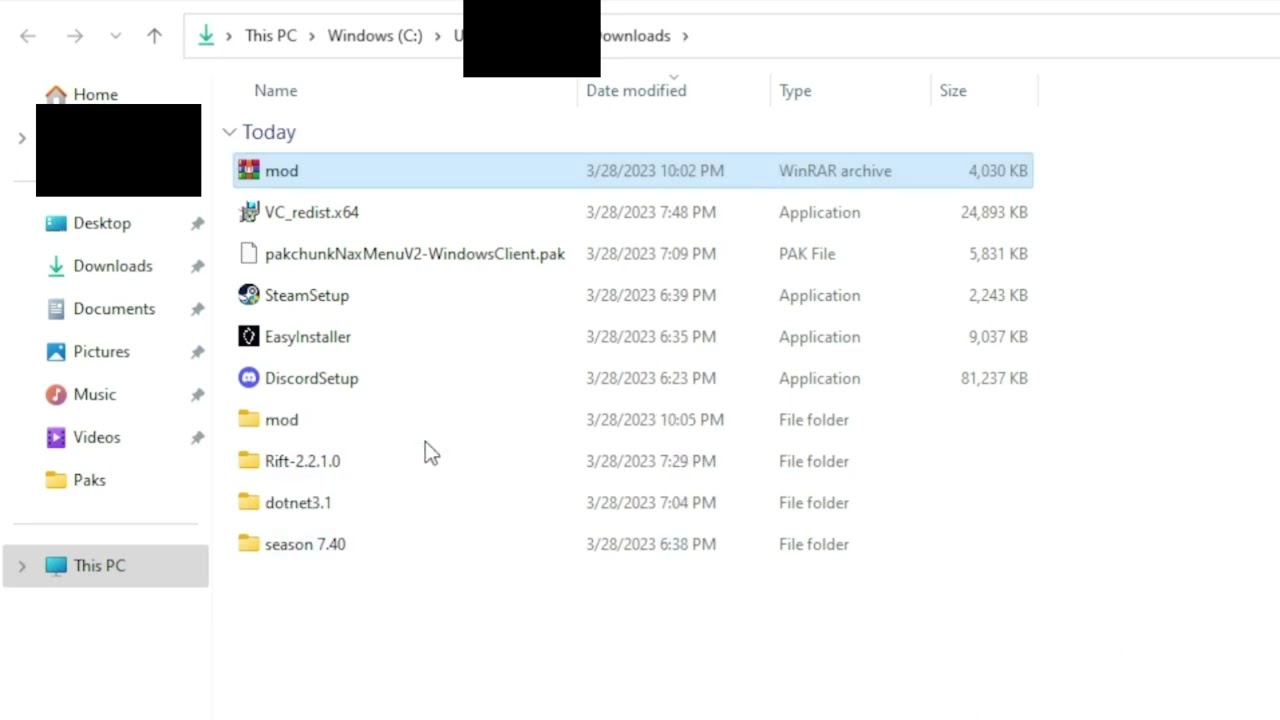This screenshot has height=720, width=1280.
Task: Expand This PC tree node
Action: [x=22, y=566]
